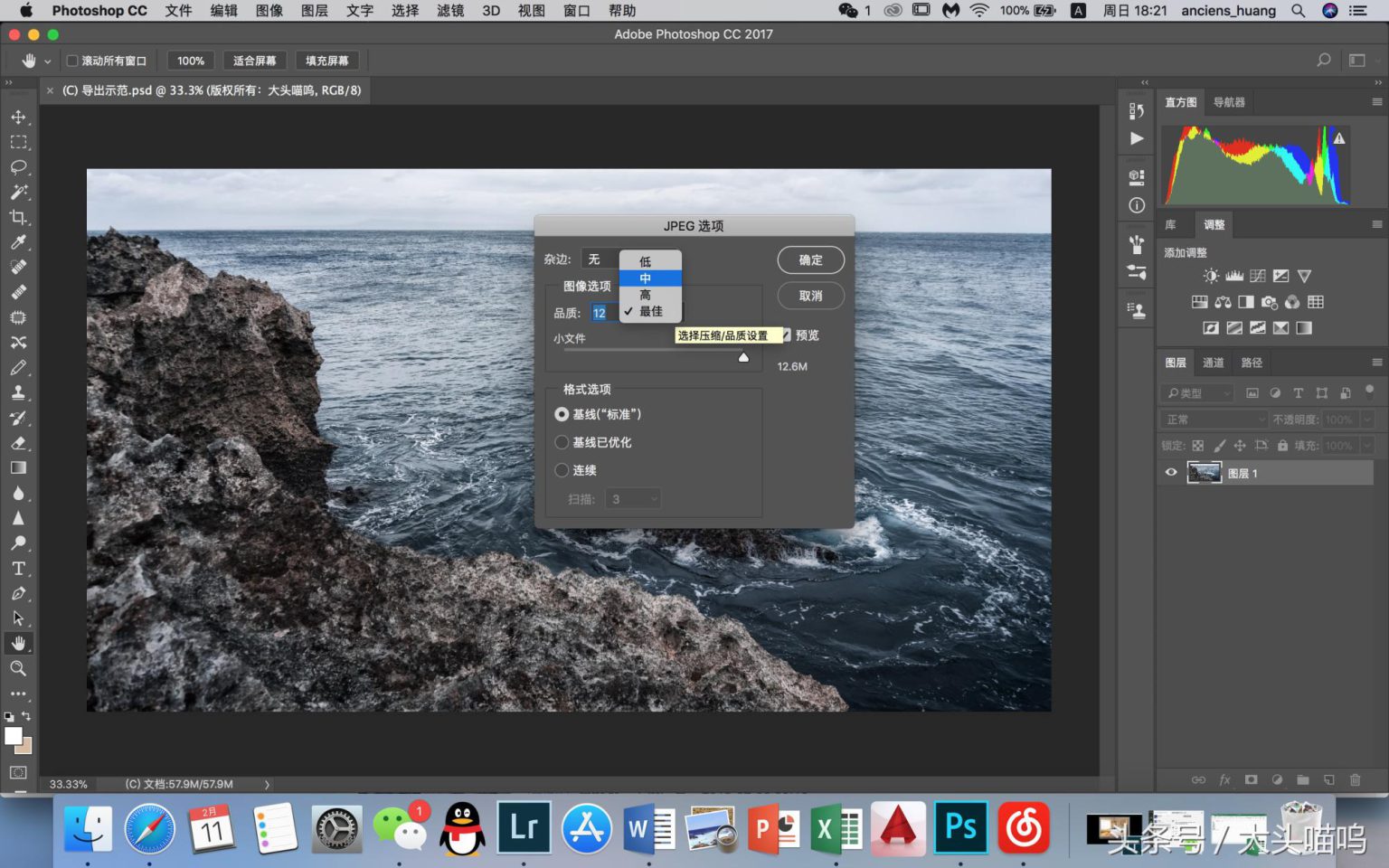Viewport: 1389px width, 868px height.
Task: Select the Eyedropper tool
Action: coord(18,242)
